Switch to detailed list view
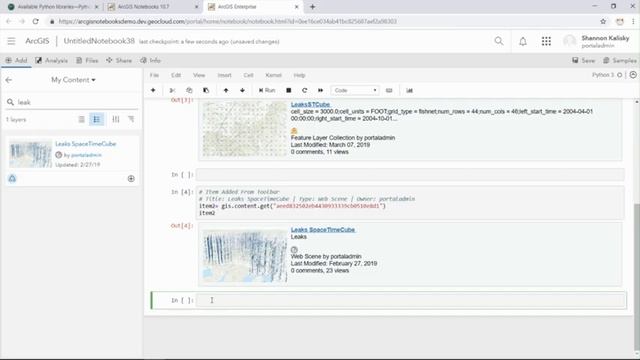 click(97, 119)
